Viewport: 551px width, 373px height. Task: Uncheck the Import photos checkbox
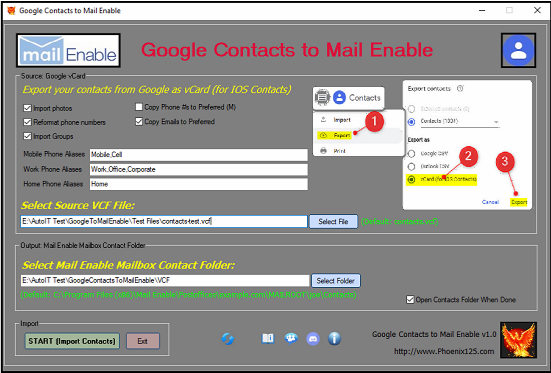(x=27, y=108)
